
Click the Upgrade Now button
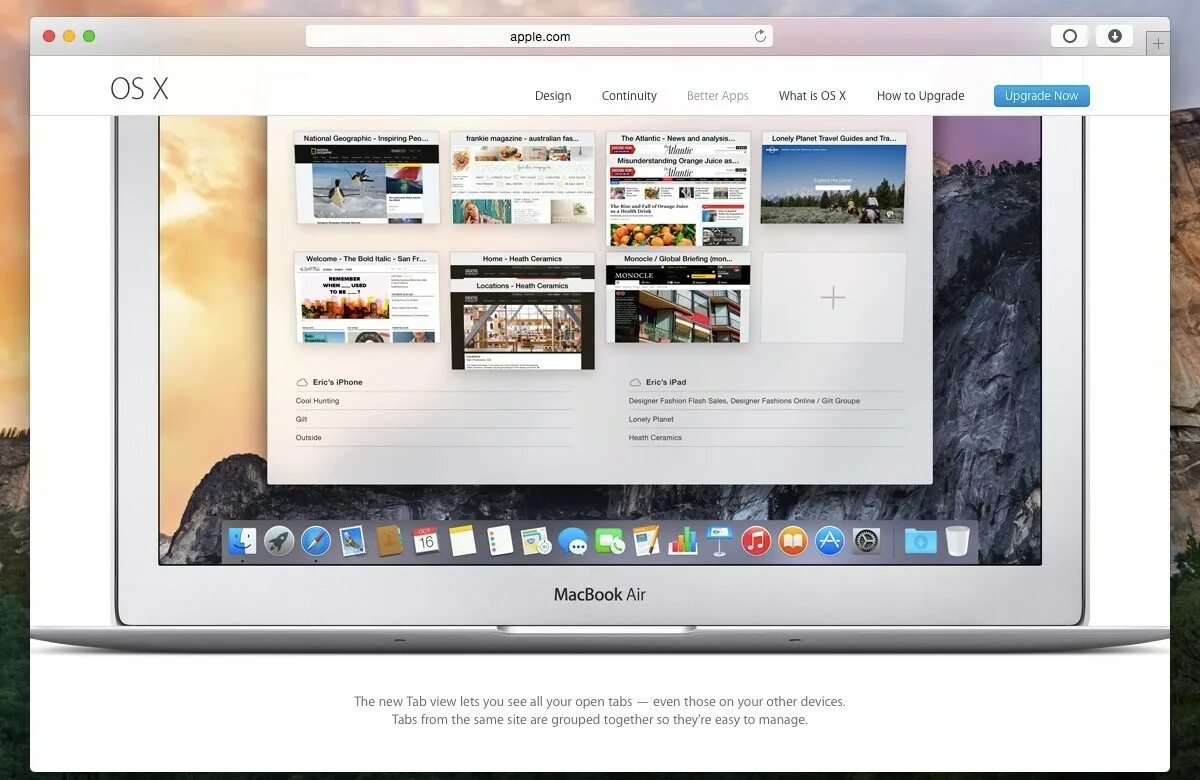coord(1041,96)
